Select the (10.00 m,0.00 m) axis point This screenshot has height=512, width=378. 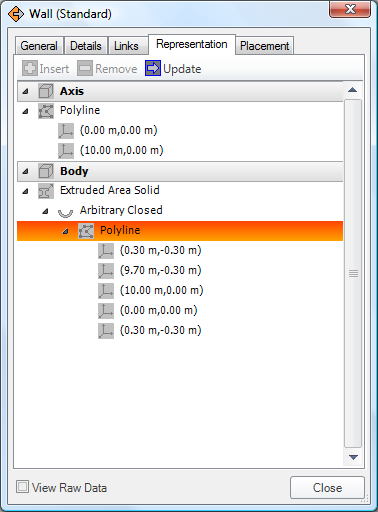pyautogui.click(x=121, y=150)
